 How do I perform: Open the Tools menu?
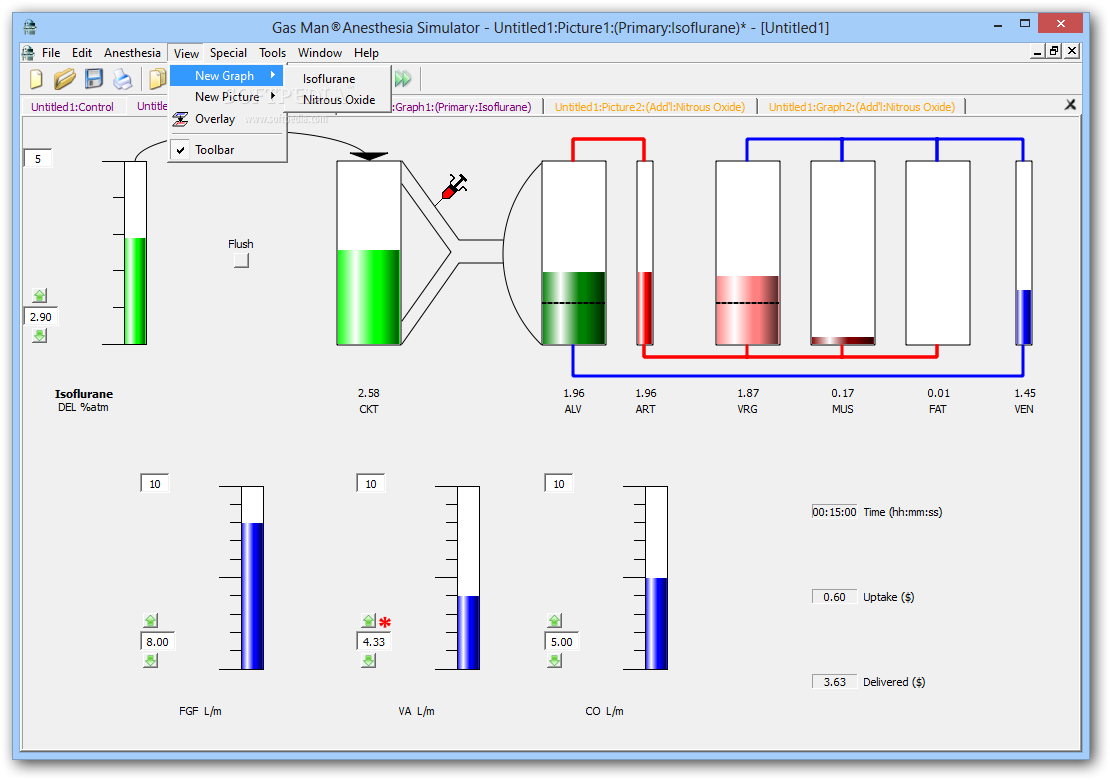click(273, 52)
